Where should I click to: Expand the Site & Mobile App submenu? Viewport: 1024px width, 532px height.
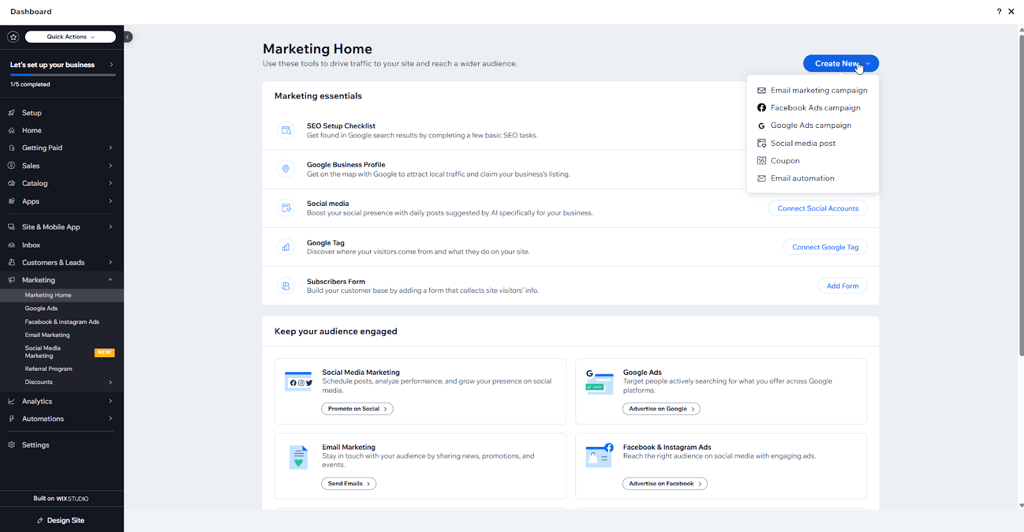[x=110, y=227]
